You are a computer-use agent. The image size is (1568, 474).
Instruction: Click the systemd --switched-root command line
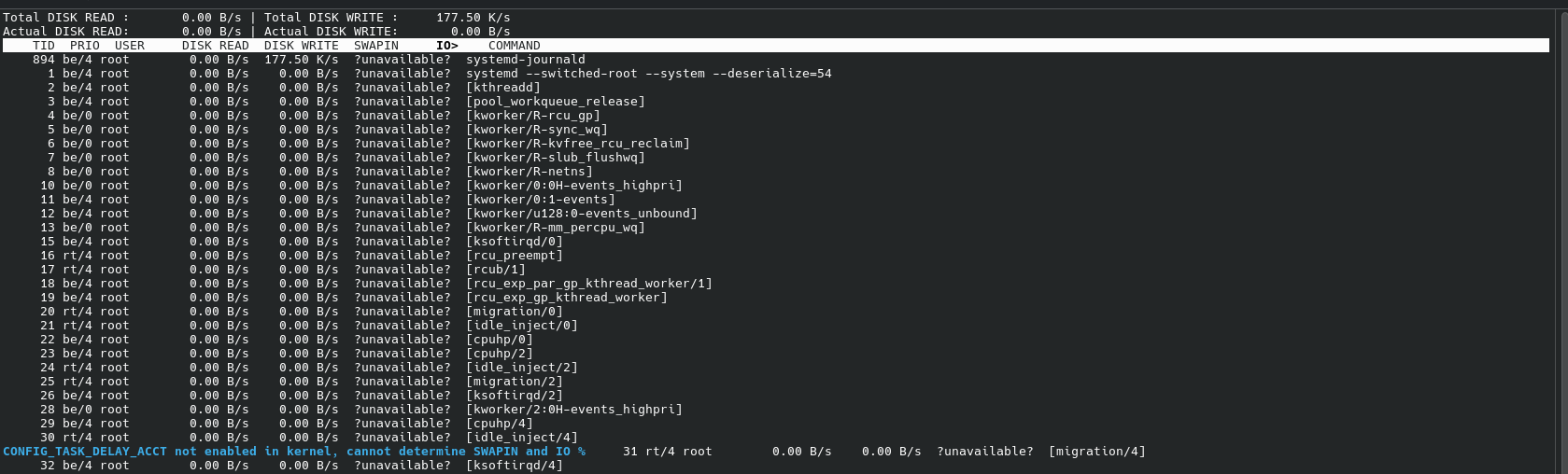pos(649,74)
